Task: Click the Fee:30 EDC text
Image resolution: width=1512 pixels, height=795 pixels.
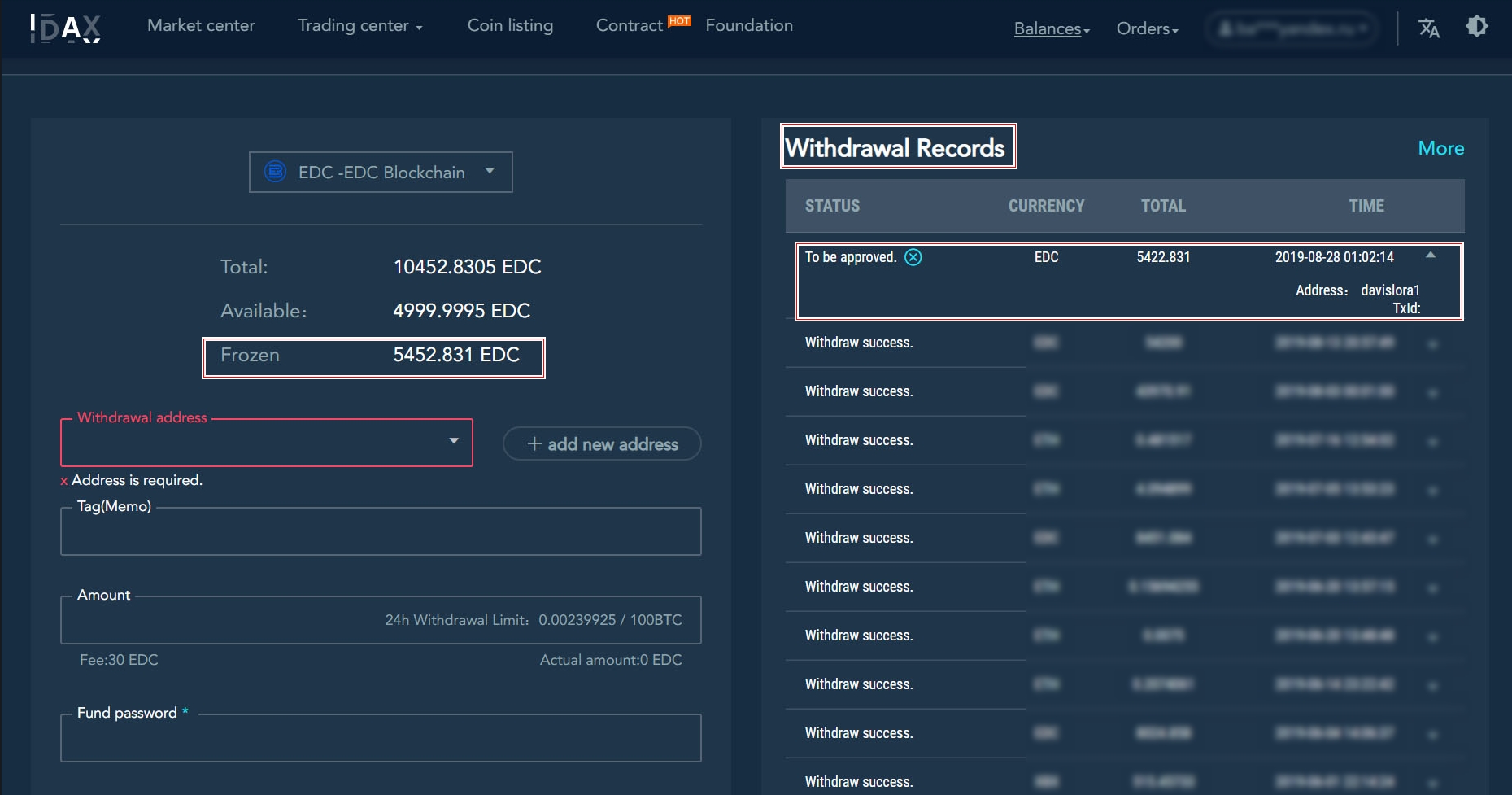Action: [119, 660]
